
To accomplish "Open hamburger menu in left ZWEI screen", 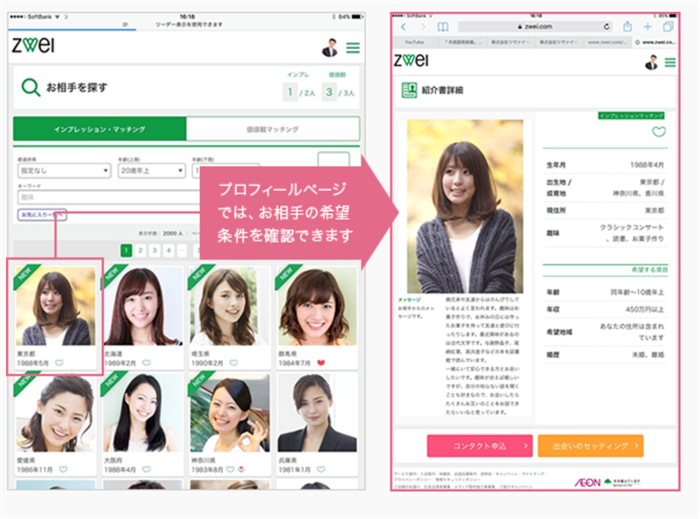I will pyautogui.click(x=353, y=48).
